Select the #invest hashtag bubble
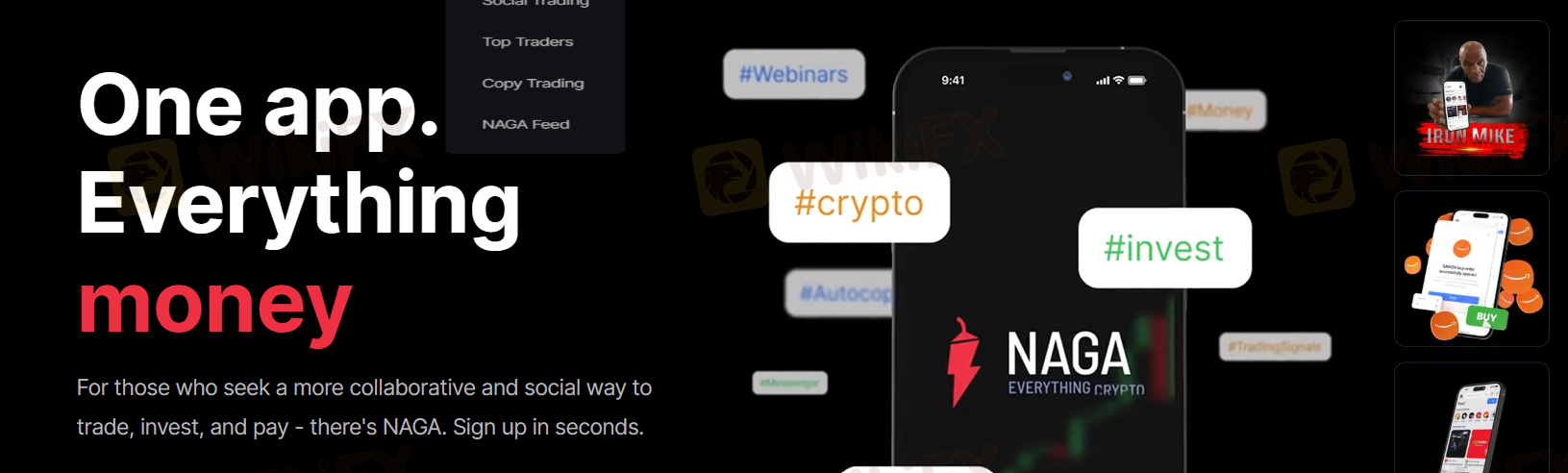 coord(1164,248)
